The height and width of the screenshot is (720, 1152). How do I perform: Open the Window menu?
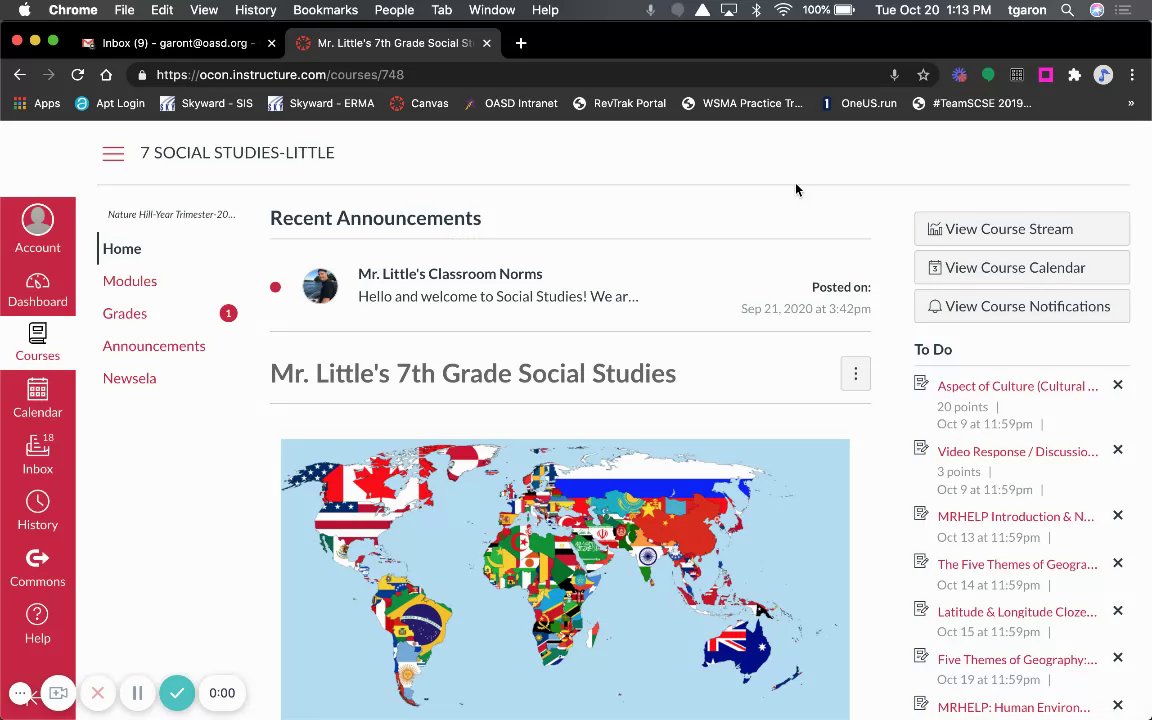coord(492,10)
